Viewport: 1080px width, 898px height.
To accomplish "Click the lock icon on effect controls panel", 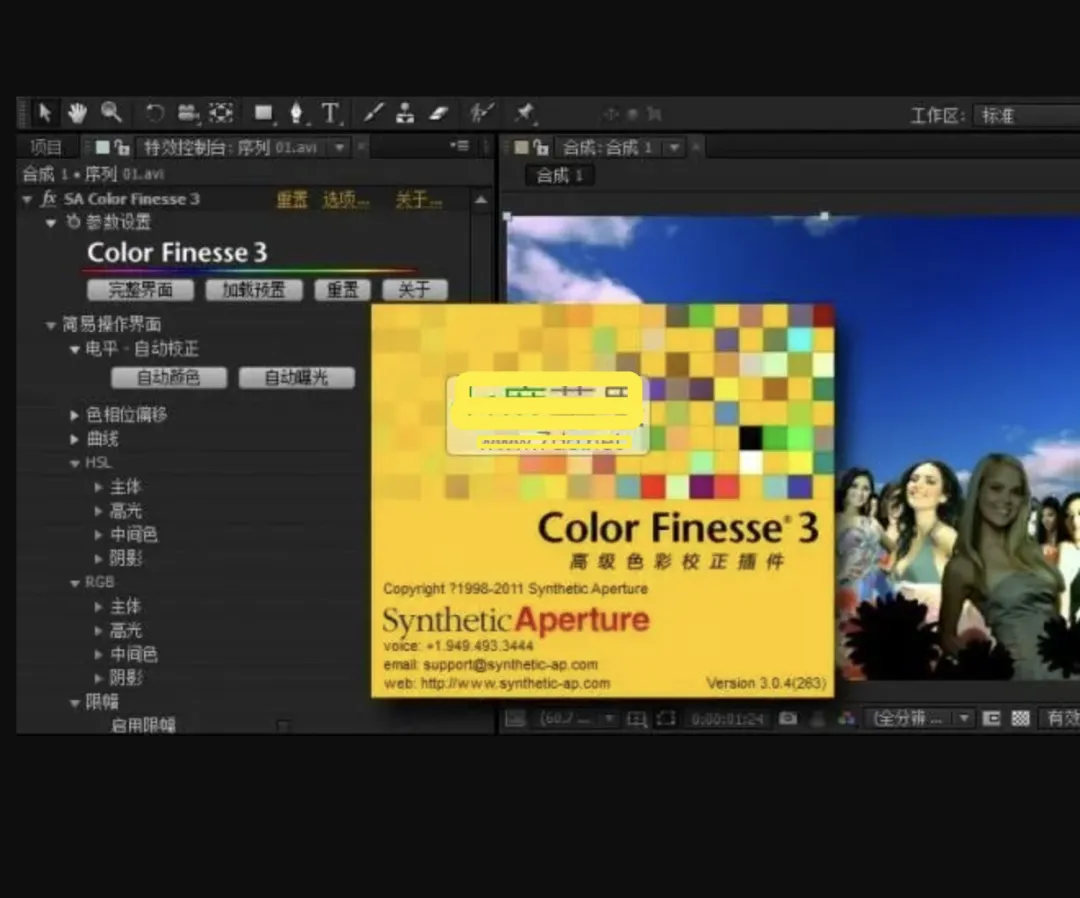I will [122, 147].
